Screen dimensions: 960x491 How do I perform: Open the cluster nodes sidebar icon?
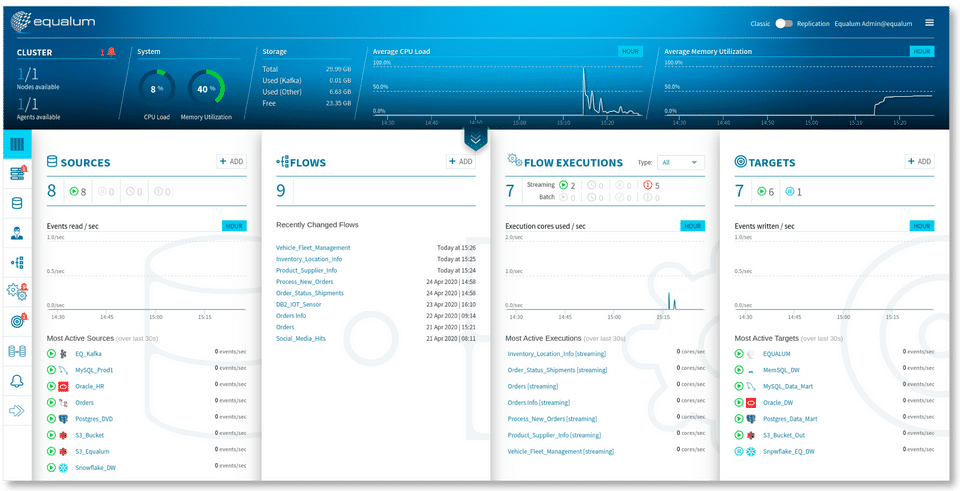[x=17, y=174]
